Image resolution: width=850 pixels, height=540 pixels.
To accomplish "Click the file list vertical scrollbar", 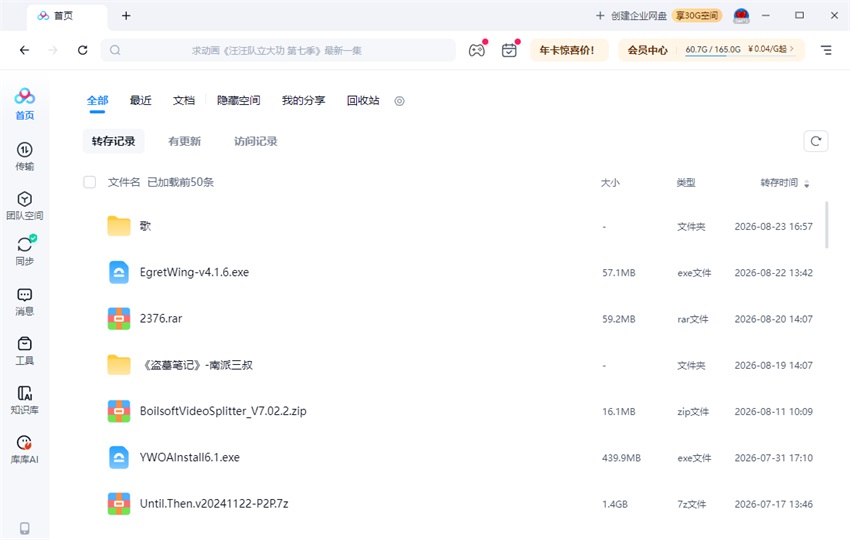I will (x=827, y=225).
